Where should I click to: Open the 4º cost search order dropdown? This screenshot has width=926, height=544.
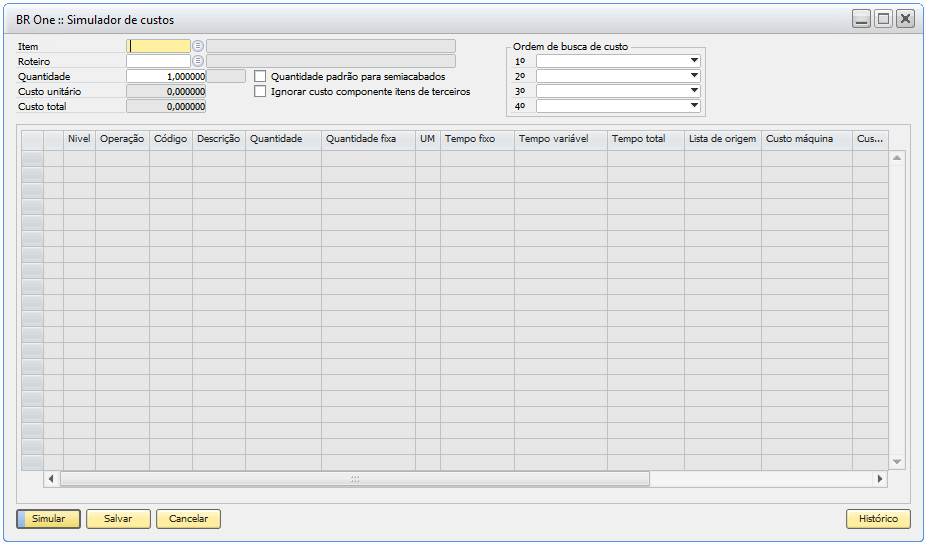click(x=694, y=105)
